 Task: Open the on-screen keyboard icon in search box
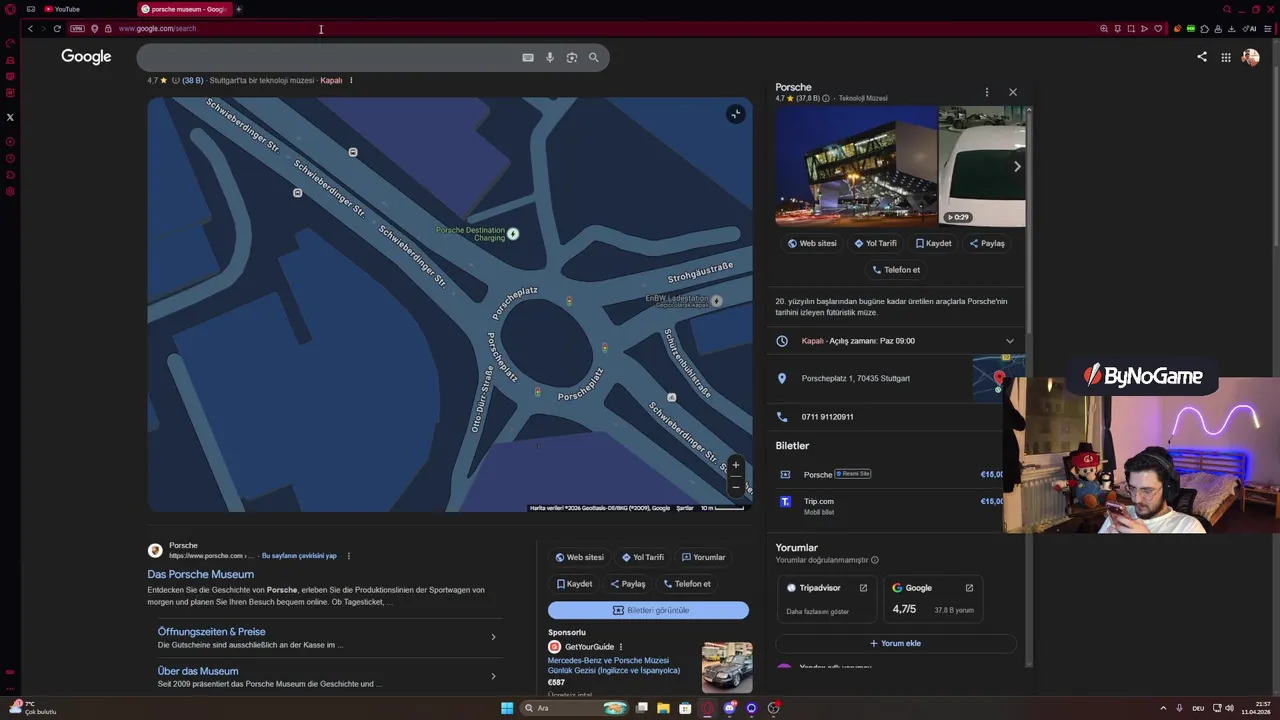pyautogui.click(x=528, y=58)
